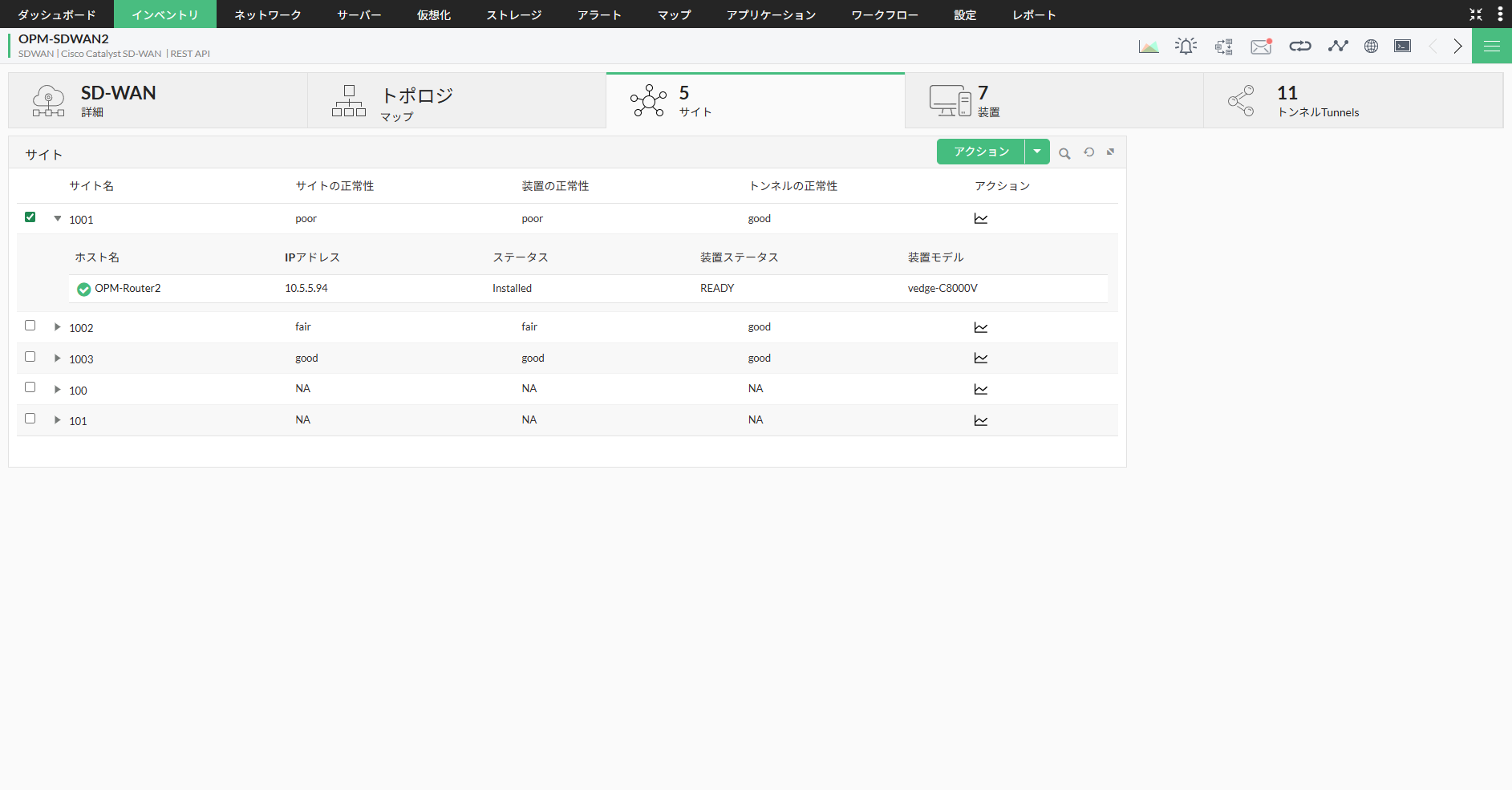Open the ネットワーク menu

268,14
